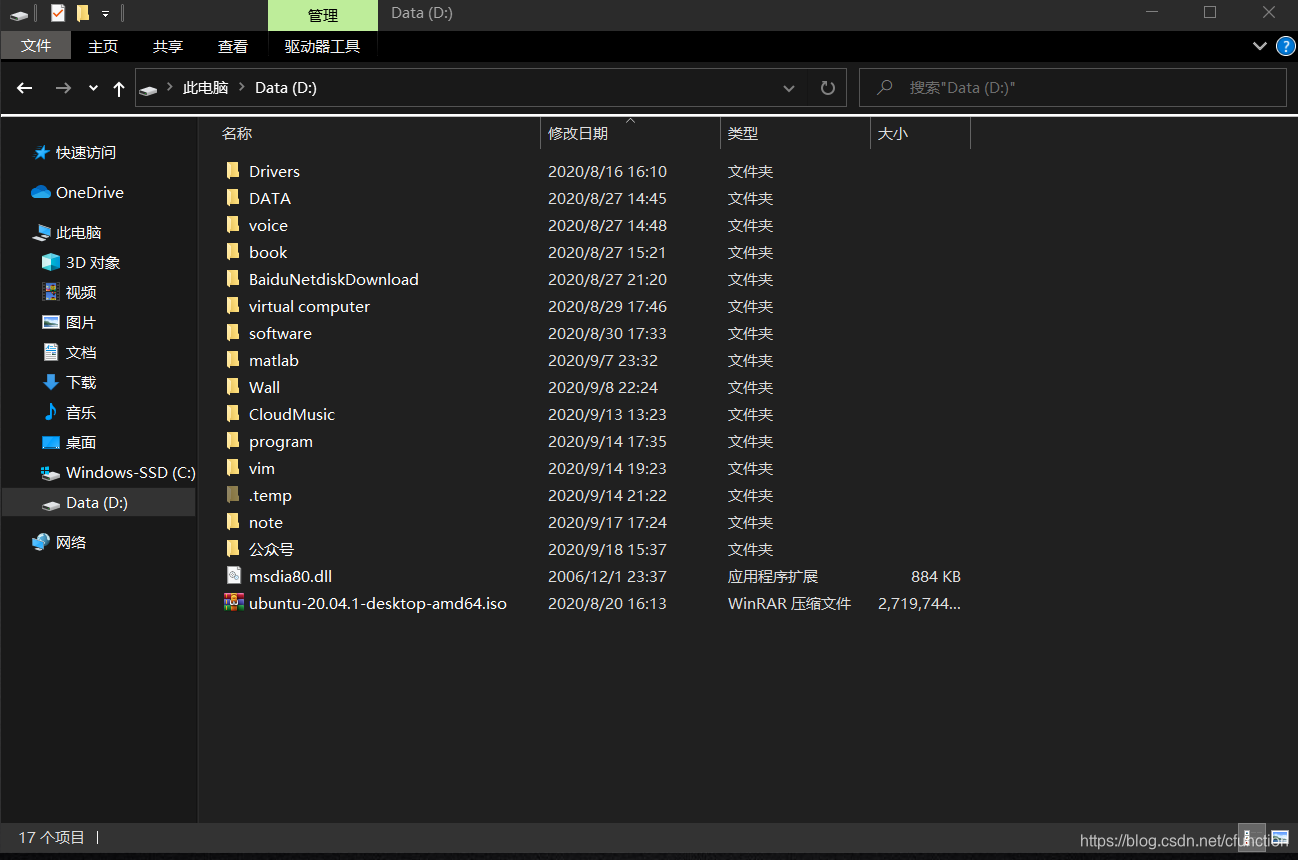The height and width of the screenshot is (860, 1298).
Task: Expand breadcrumb chevron after 此电脑
Action: [241, 88]
